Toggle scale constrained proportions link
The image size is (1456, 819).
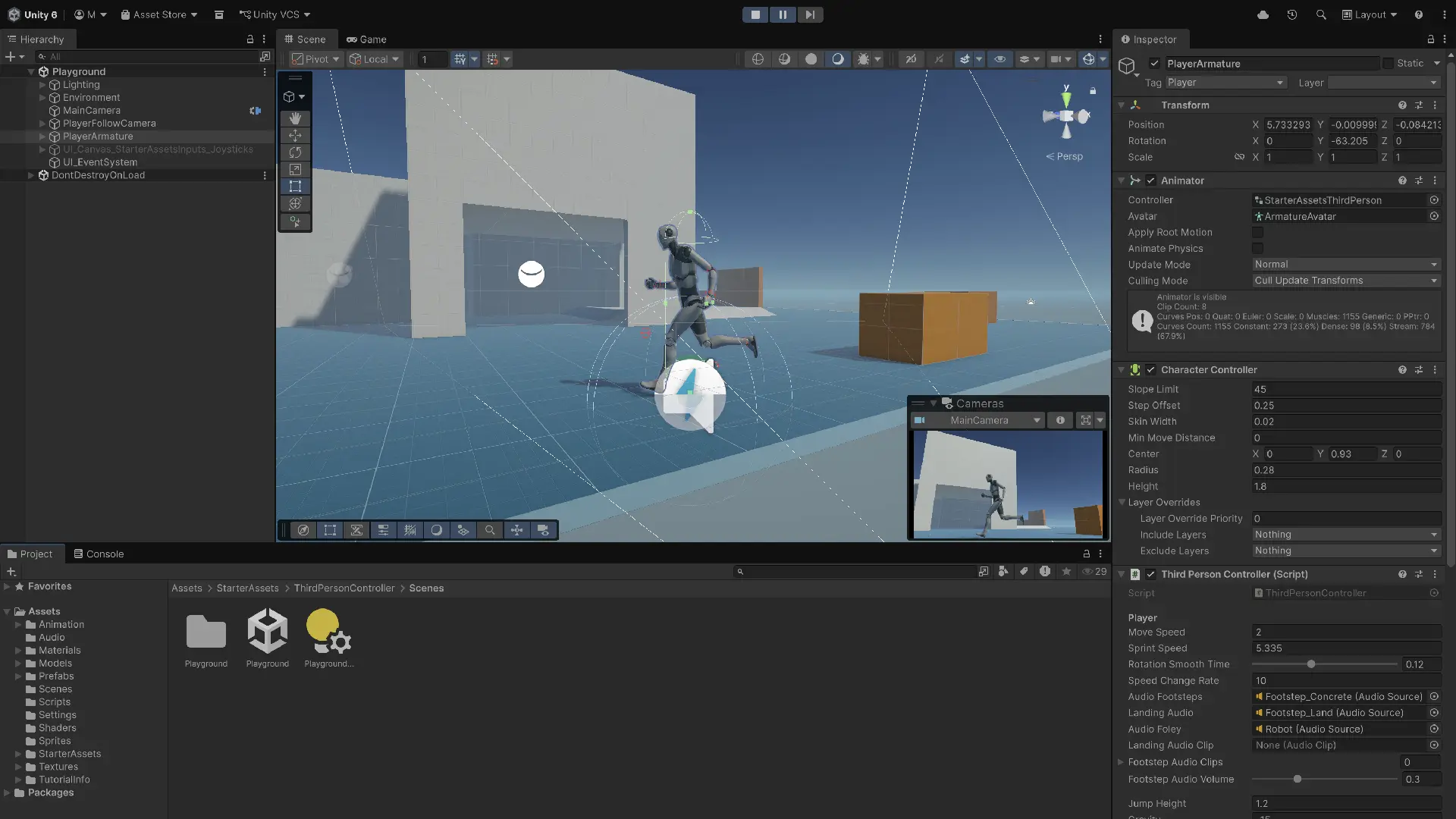pos(1239,157)
